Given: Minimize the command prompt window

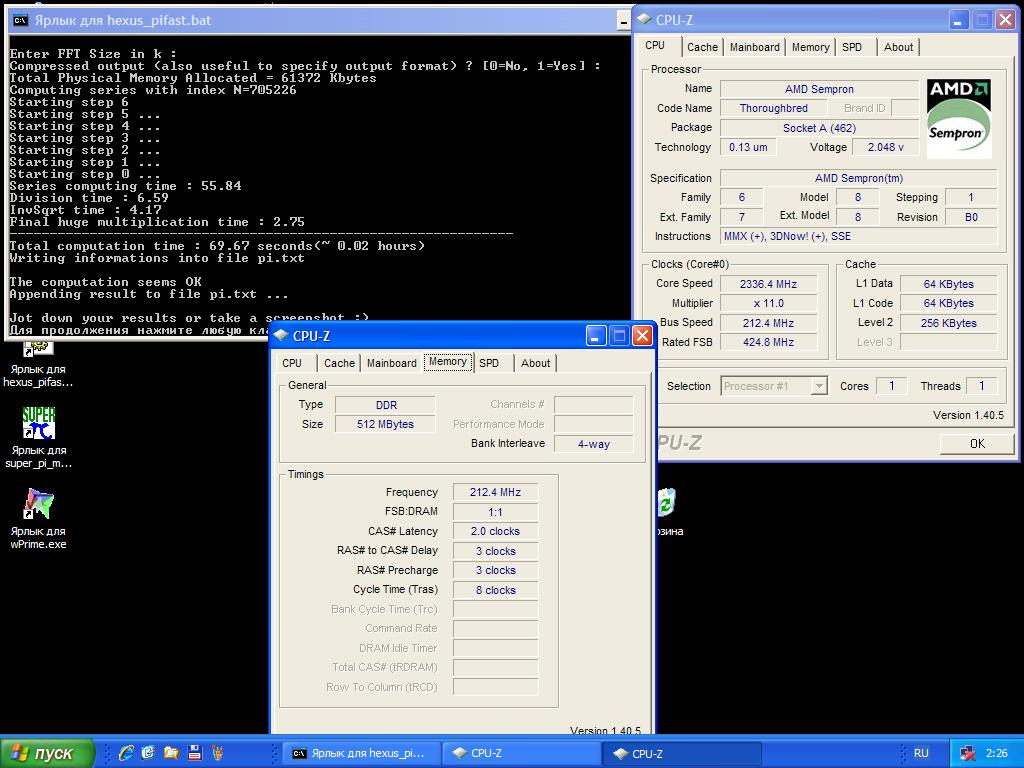Looking at the screenshot, I should (624, 21).
